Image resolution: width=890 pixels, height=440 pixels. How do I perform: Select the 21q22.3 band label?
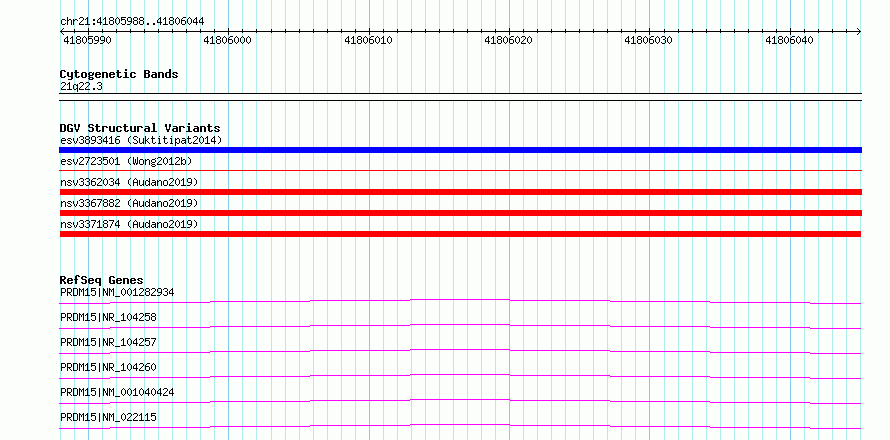[x=81, y=87]
